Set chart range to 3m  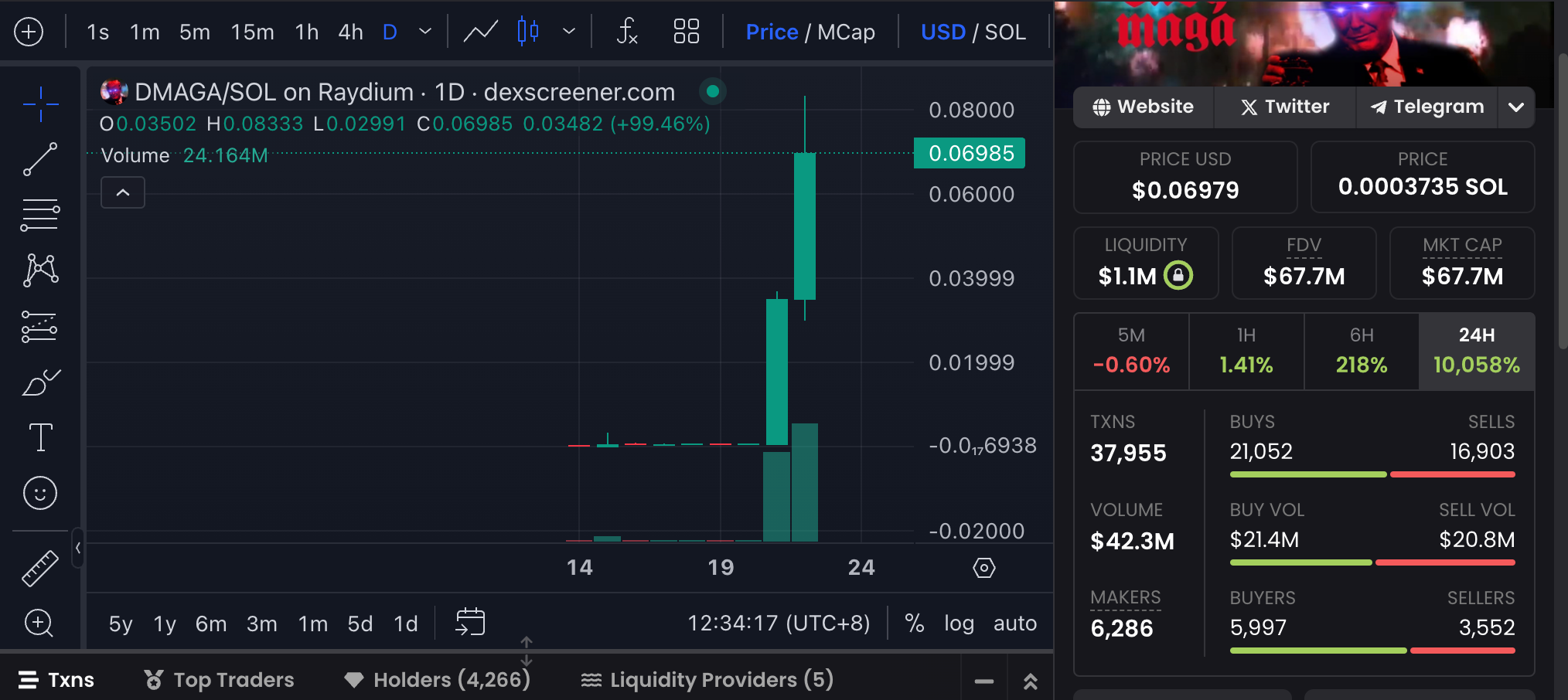[x=261, y=624]
